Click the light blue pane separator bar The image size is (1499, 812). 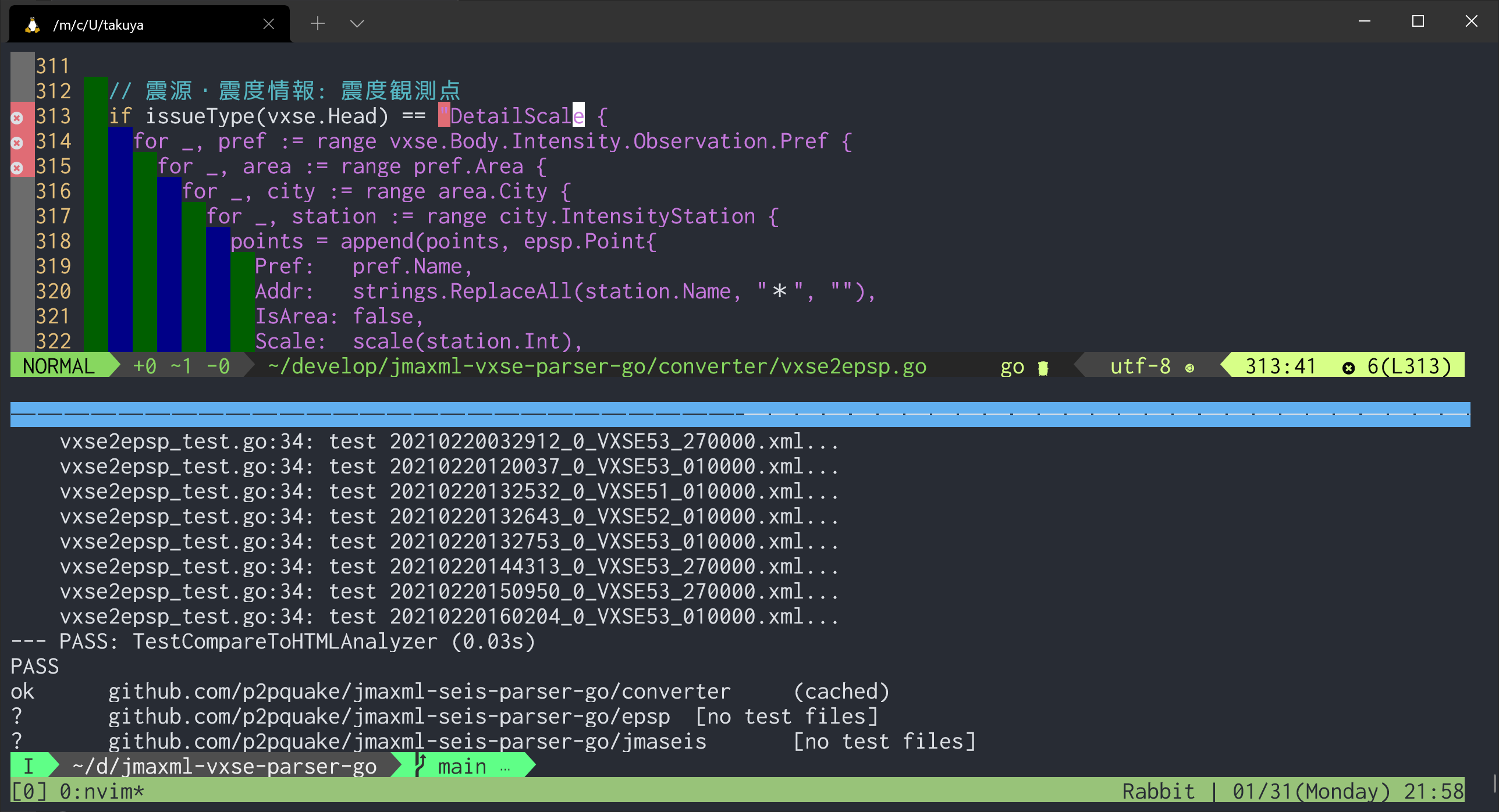739,414
